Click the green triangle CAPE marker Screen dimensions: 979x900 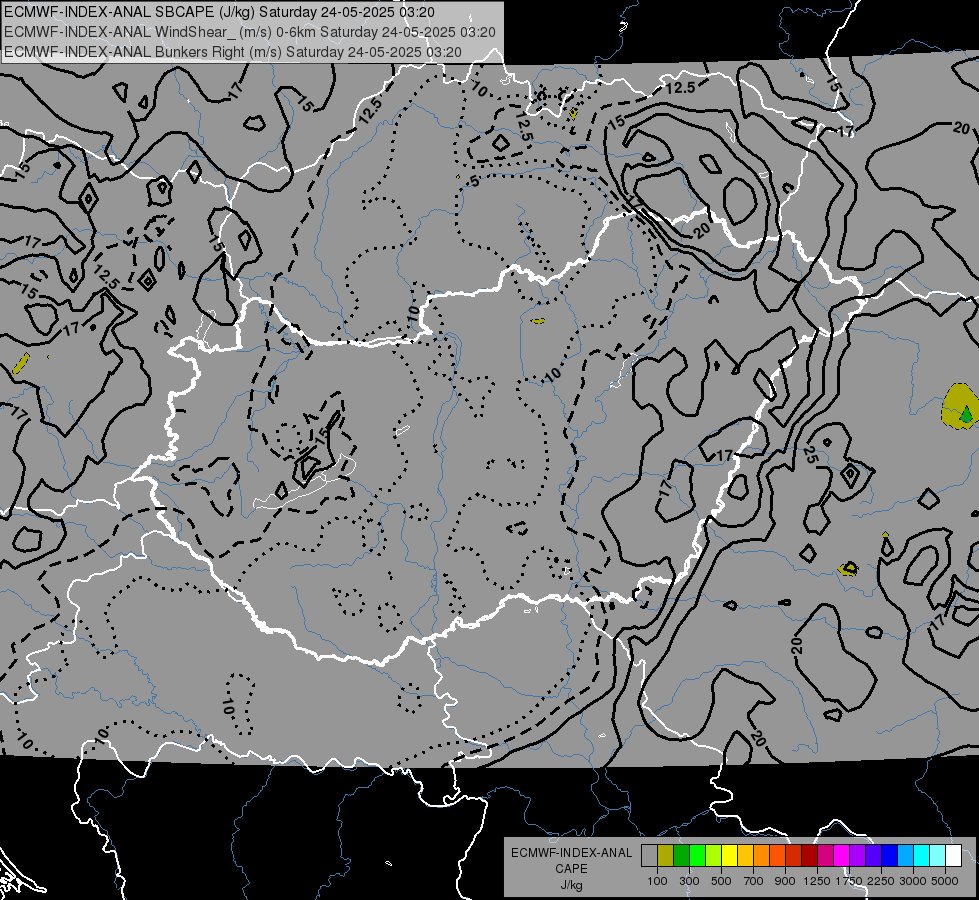coord(967,413)
